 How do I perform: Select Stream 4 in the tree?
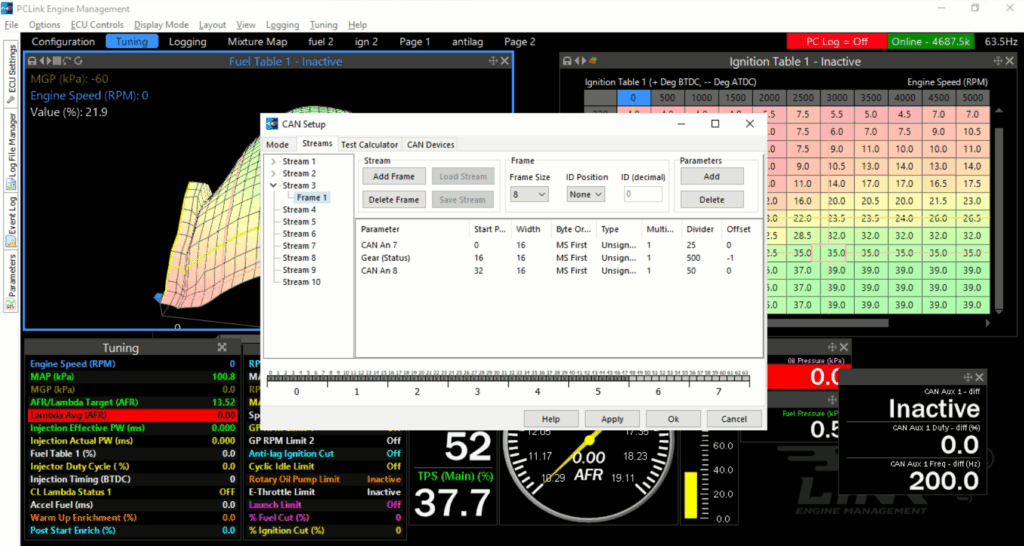pyautogui.click(x=299, y=210)
